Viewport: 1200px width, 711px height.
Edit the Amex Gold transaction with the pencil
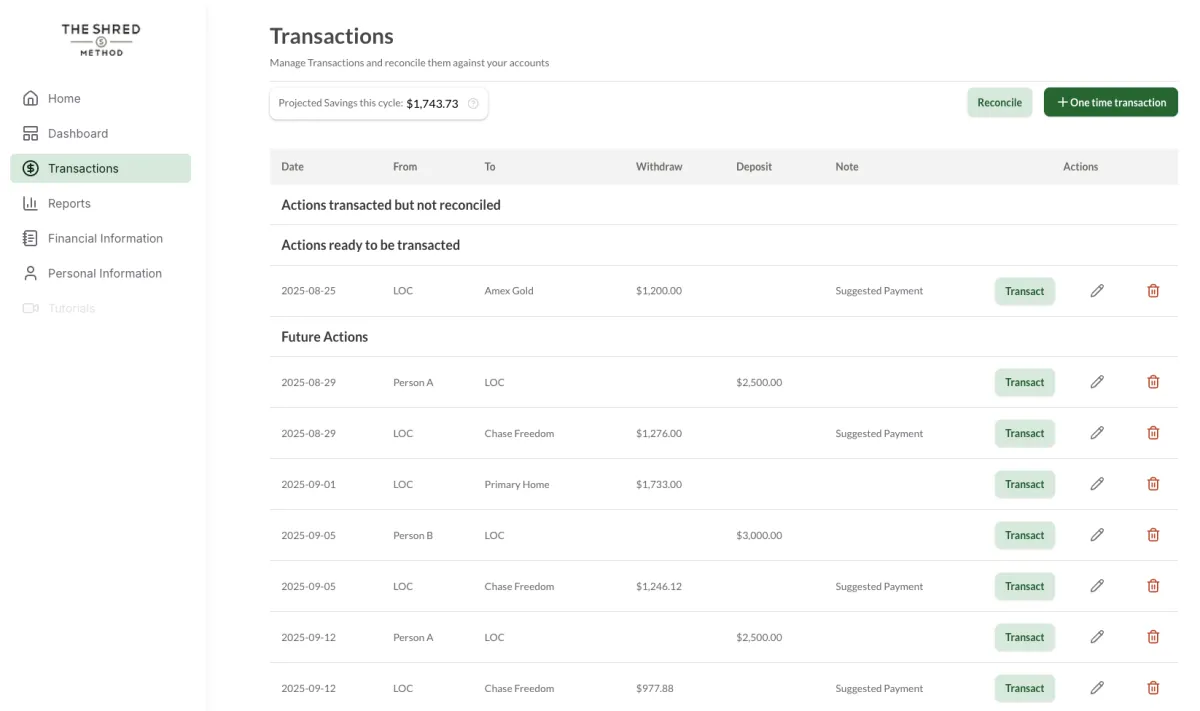[x=1097, y=291]
